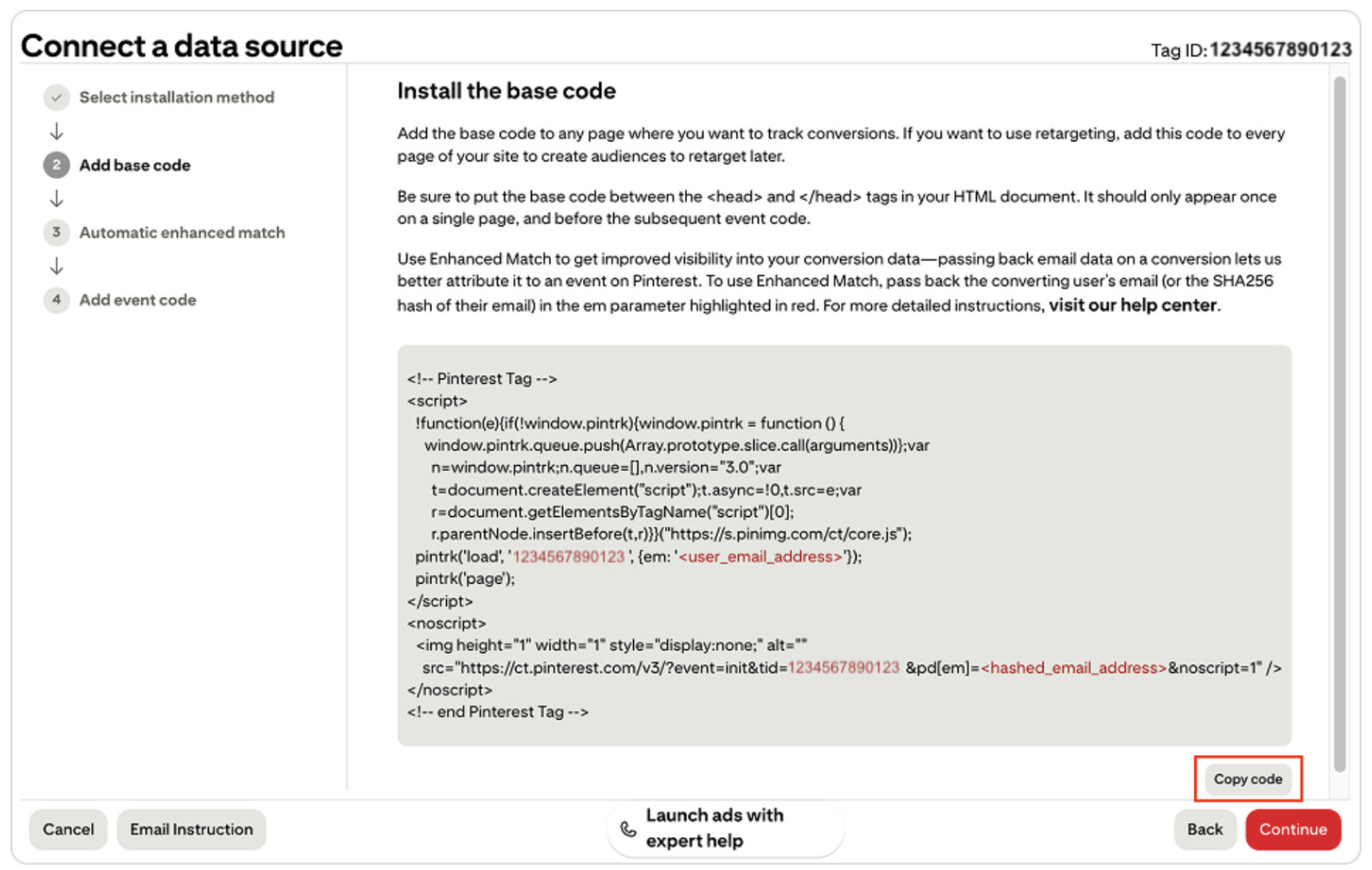Click the arrow between steps 2 and 3

coord(57,198)
